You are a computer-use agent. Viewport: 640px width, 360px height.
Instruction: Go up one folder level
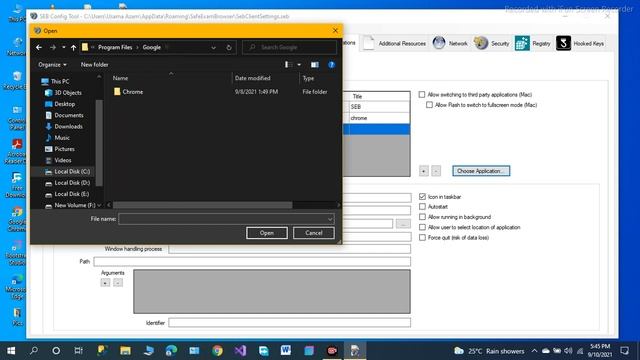coord(73,47)
